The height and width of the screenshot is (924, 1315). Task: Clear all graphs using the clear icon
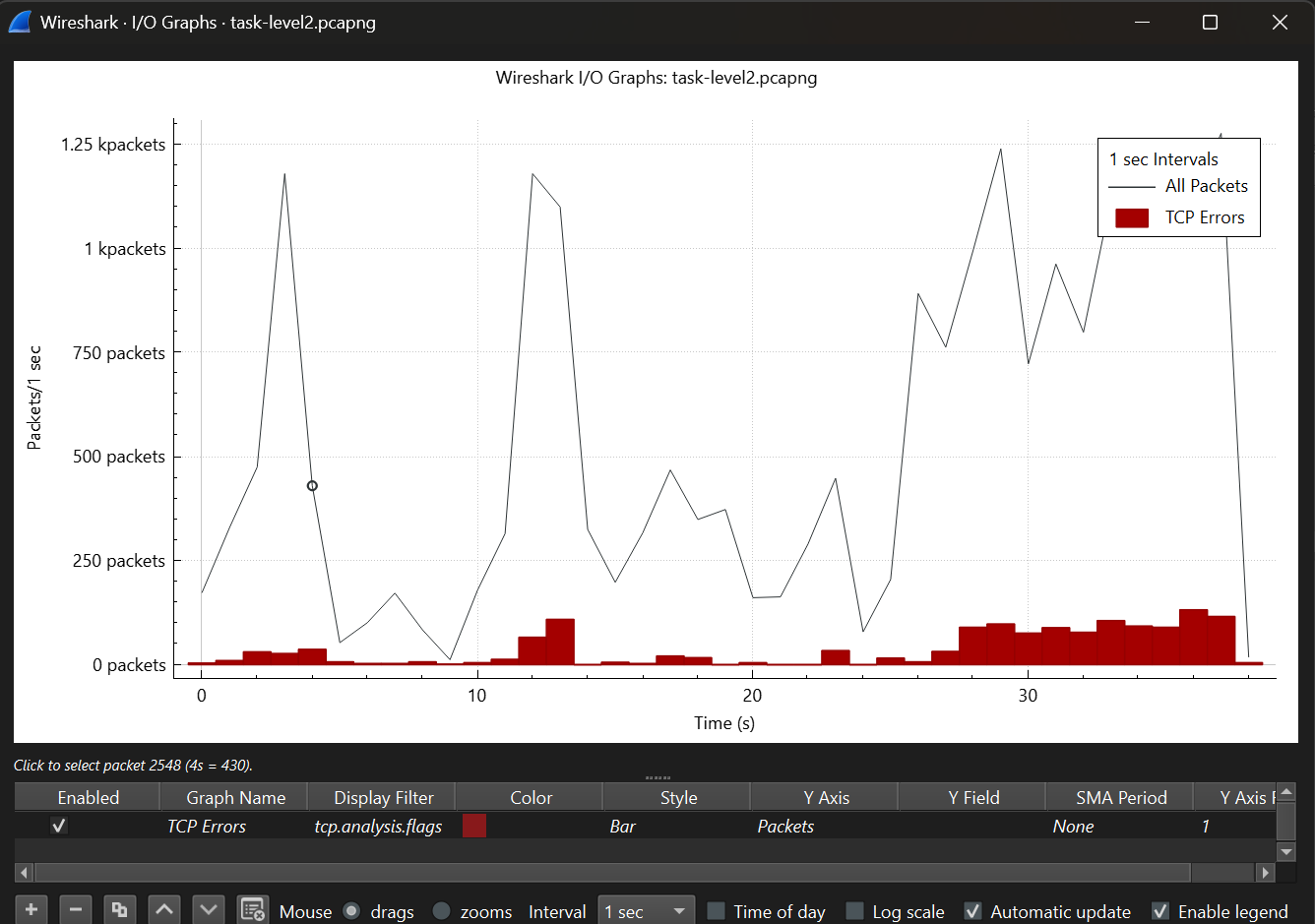pos(253,909)
